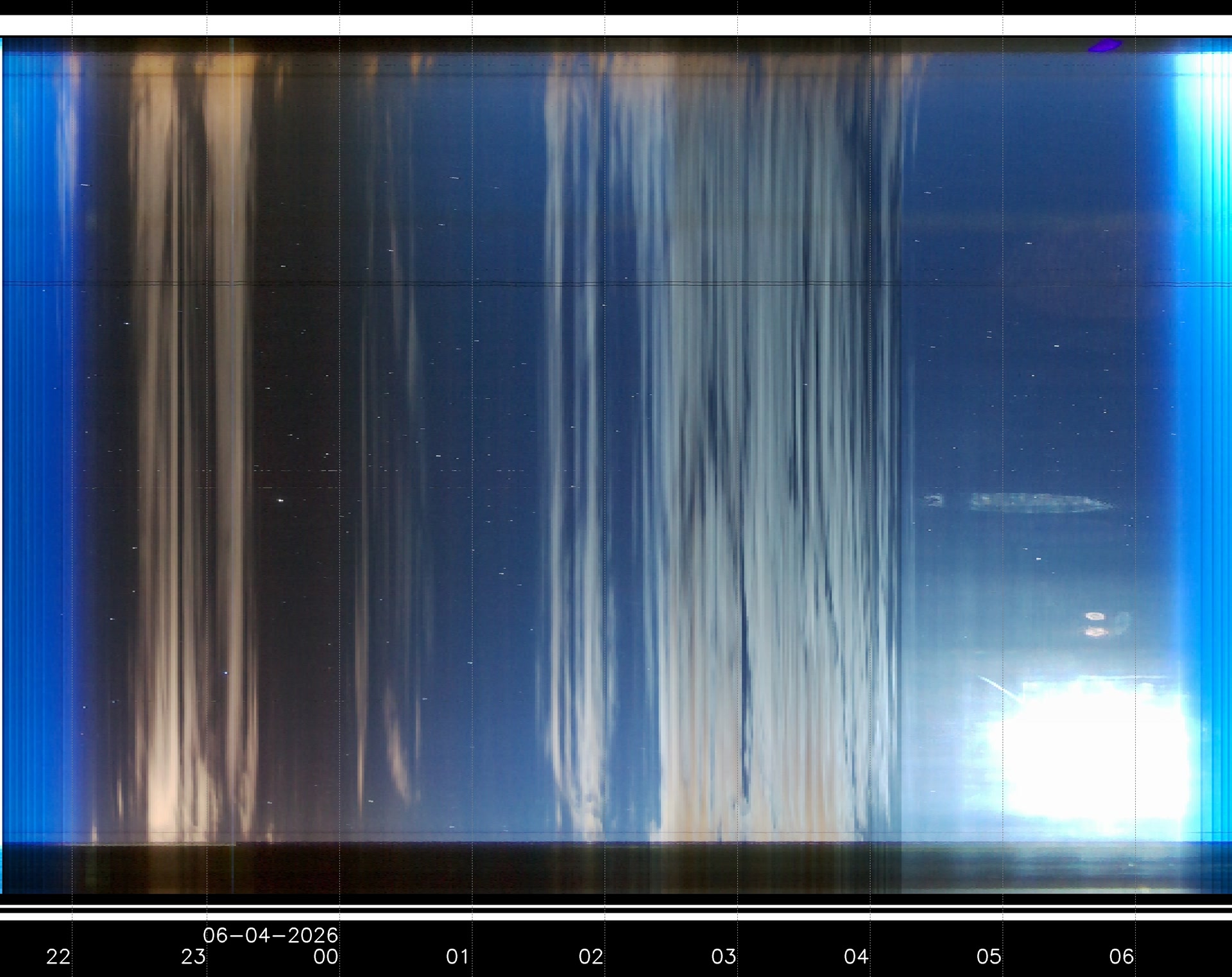Click the 02 hour axis label

pyautogui.click(x=591, y=957)
